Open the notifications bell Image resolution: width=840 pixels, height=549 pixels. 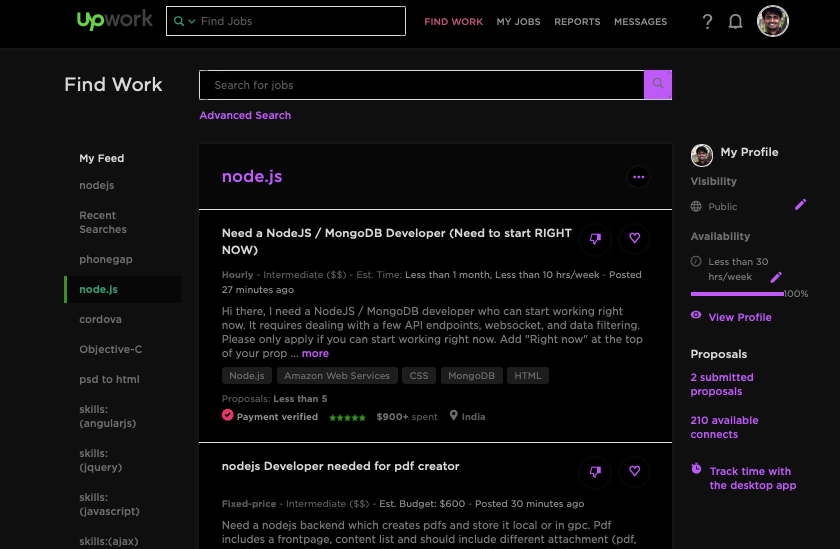pyautogui.click(x=735, y=21)
